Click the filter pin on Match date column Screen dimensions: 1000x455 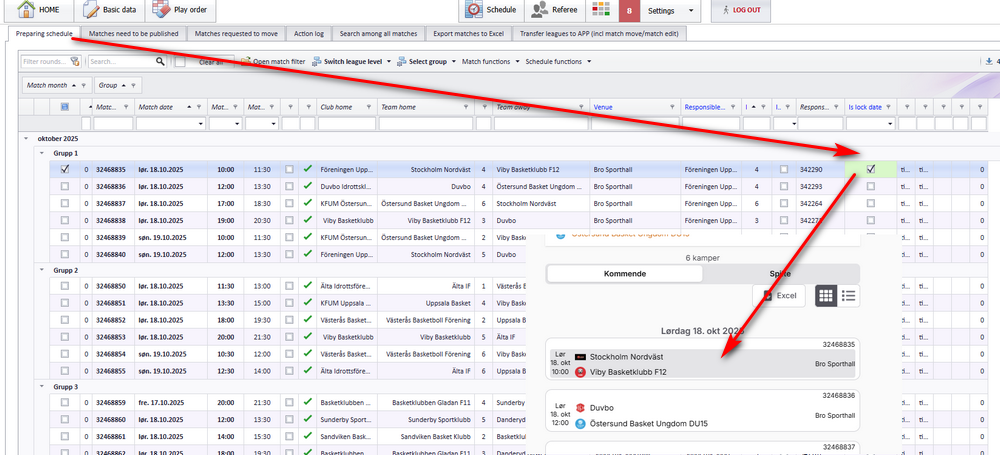200,107
